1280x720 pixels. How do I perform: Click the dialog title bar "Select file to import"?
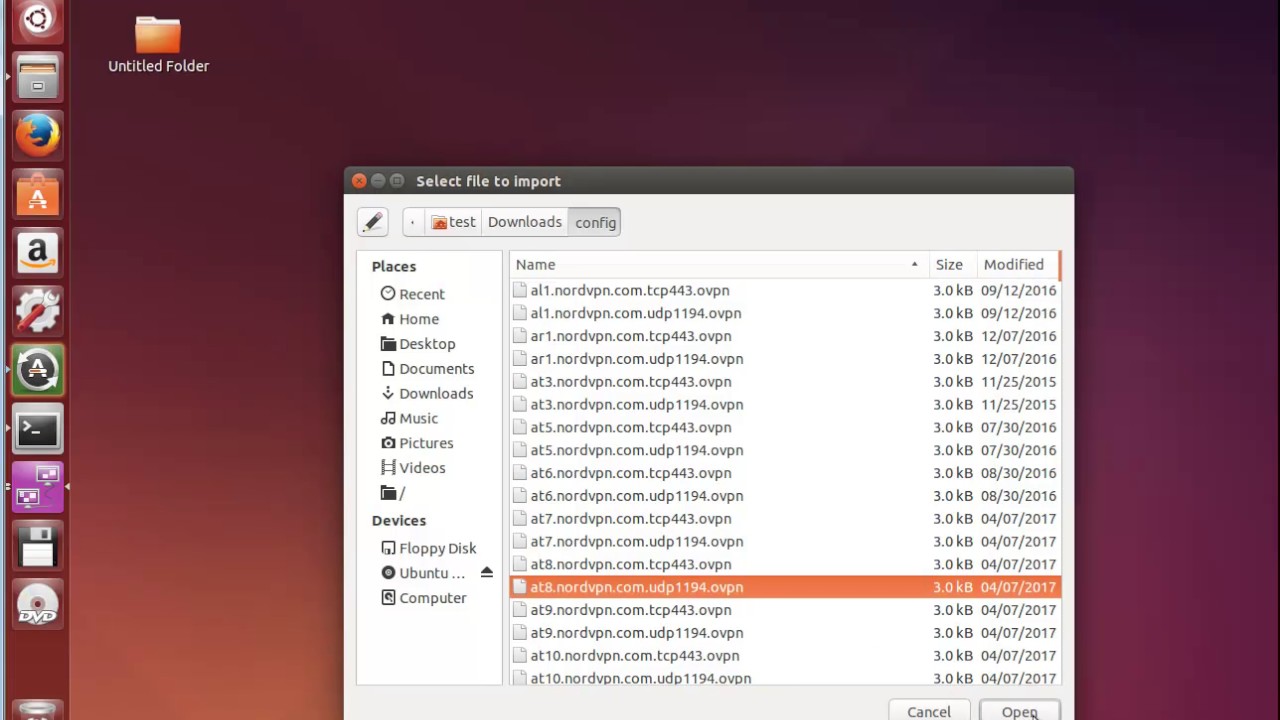click(709, 181)
